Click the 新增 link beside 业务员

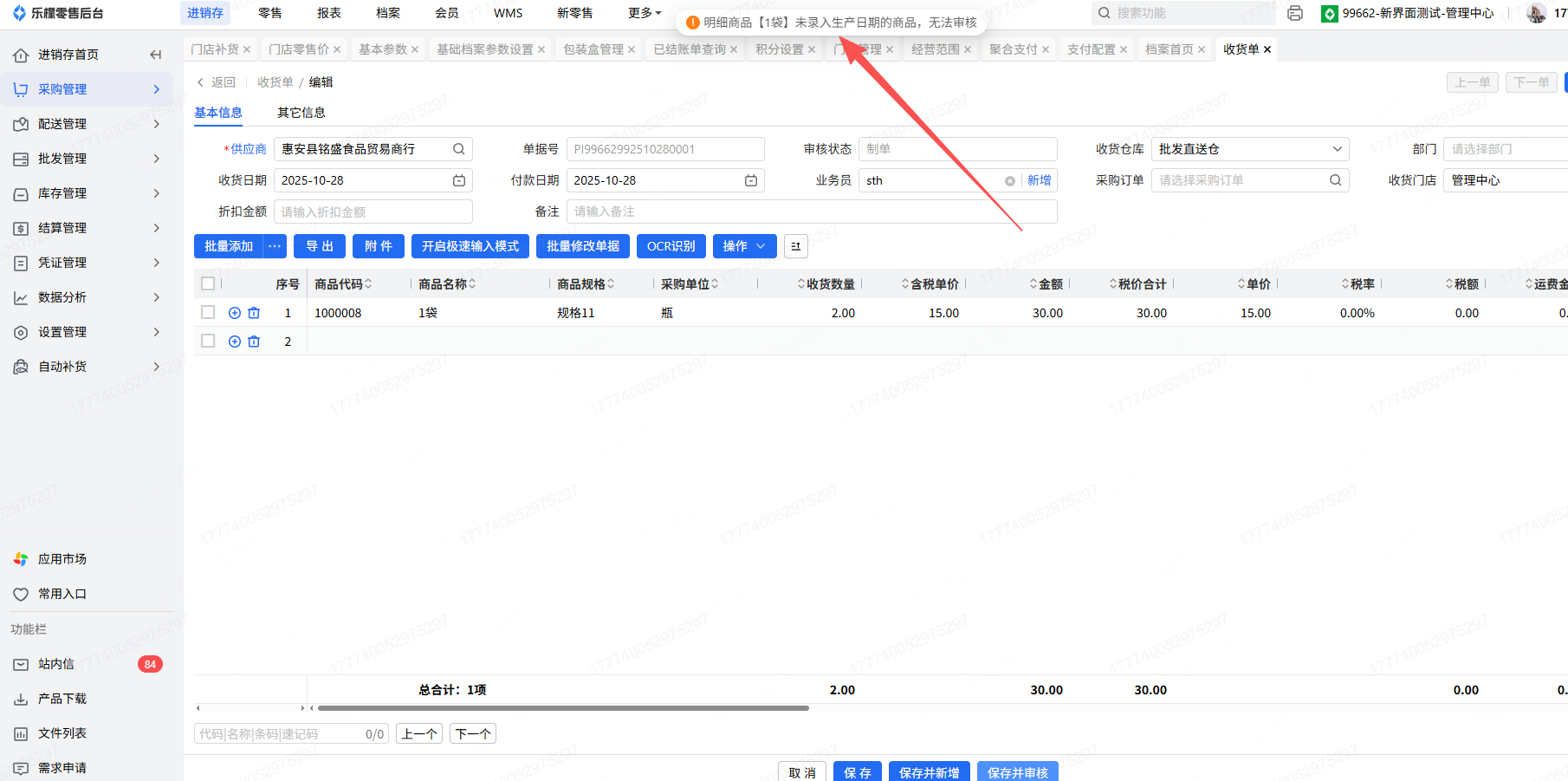[x=1040, y=180]
